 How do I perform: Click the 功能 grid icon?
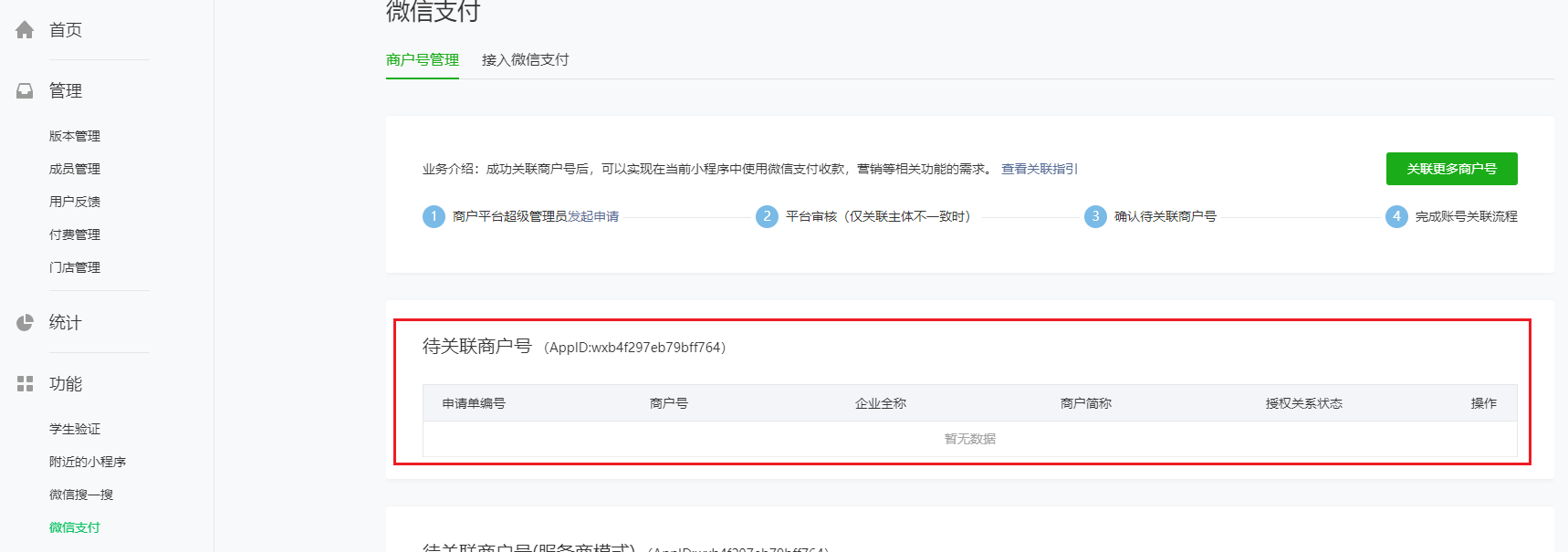click(x=25, y=384)
